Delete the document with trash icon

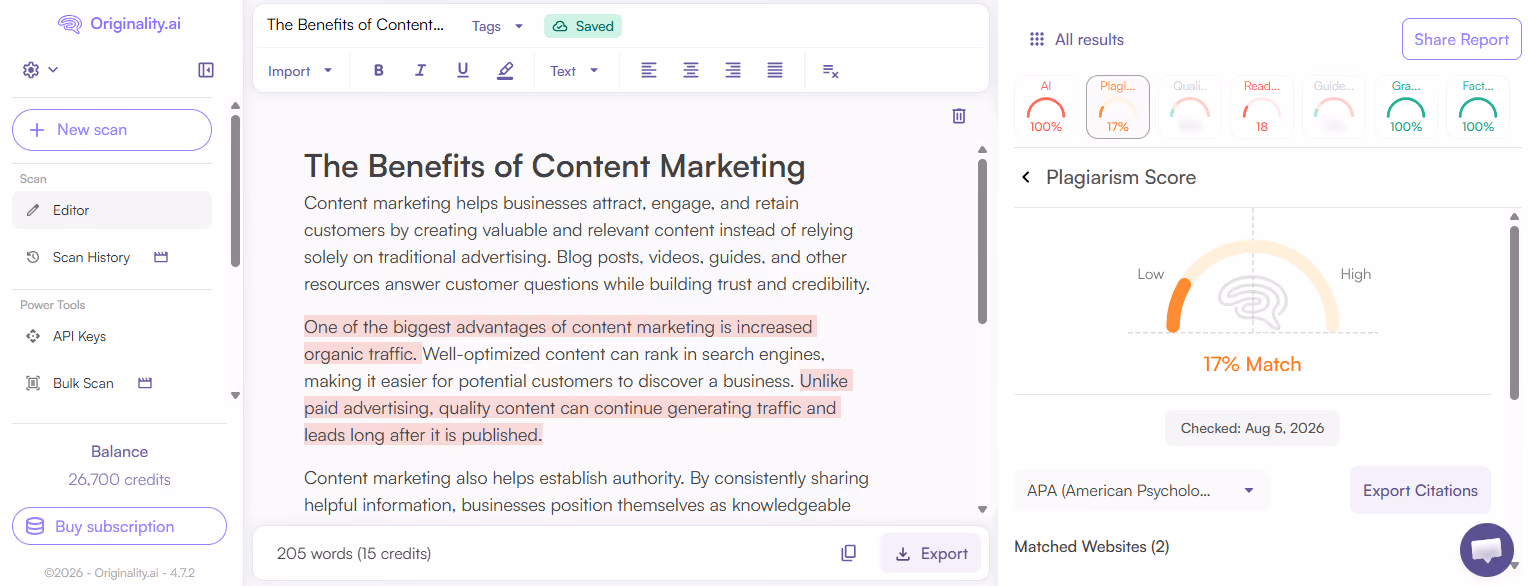click(959, 116)
